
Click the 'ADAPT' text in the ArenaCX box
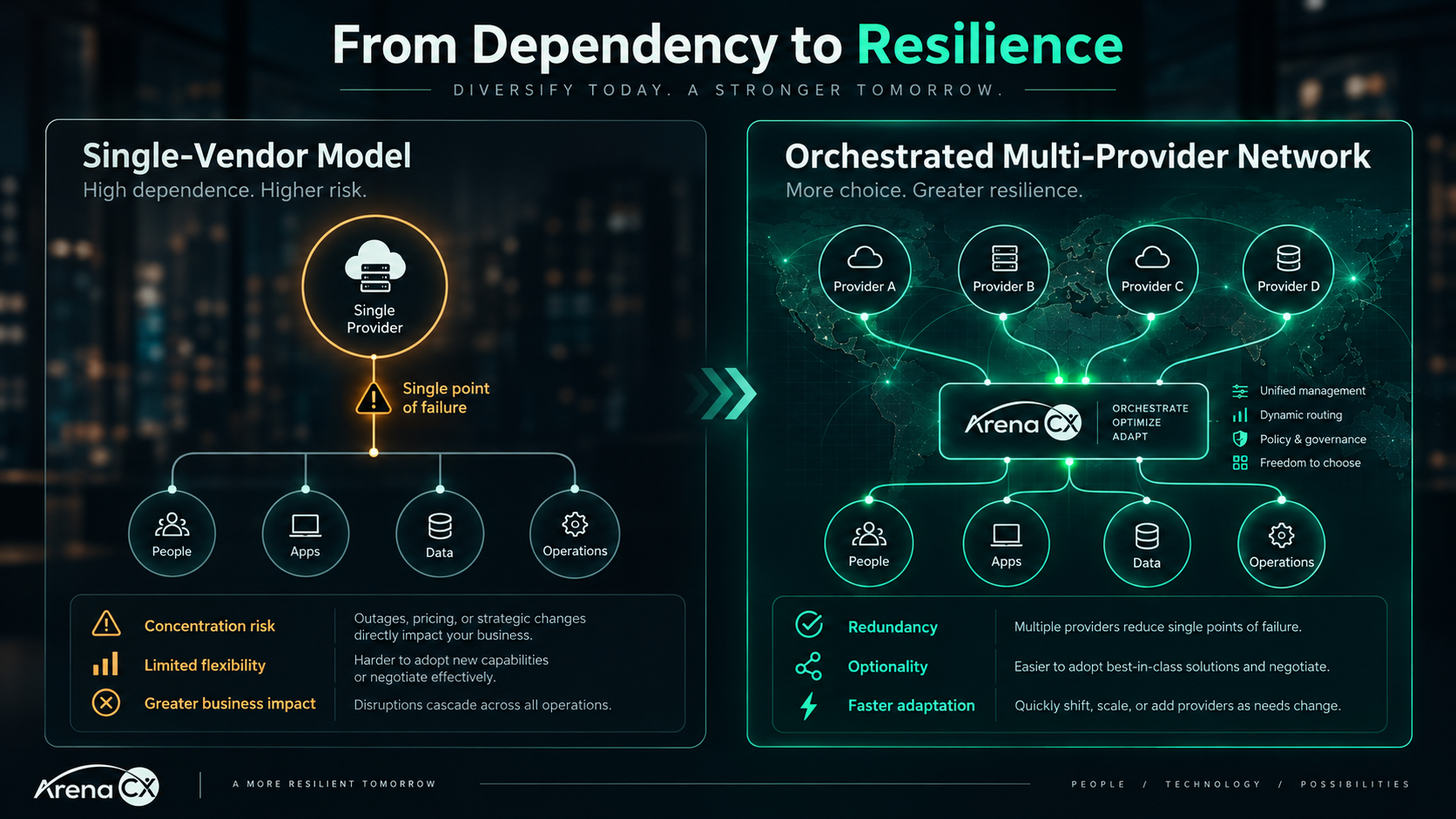(1129, 436)
